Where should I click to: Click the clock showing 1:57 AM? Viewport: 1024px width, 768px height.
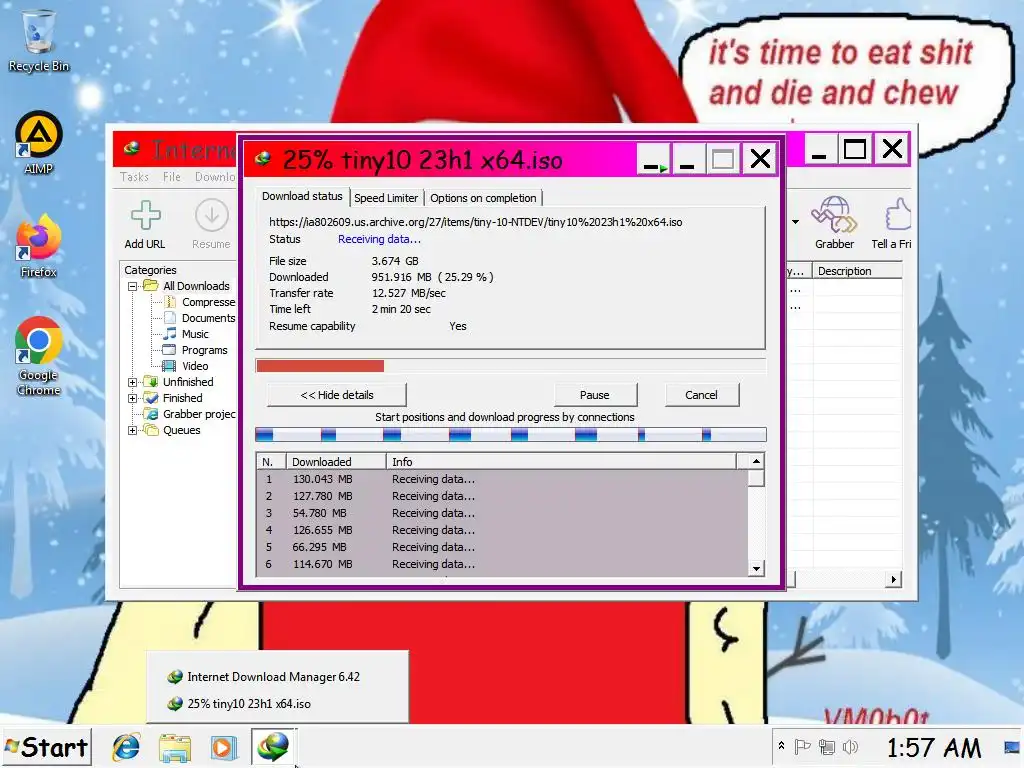pyautogui.click(x=933, y=748)
